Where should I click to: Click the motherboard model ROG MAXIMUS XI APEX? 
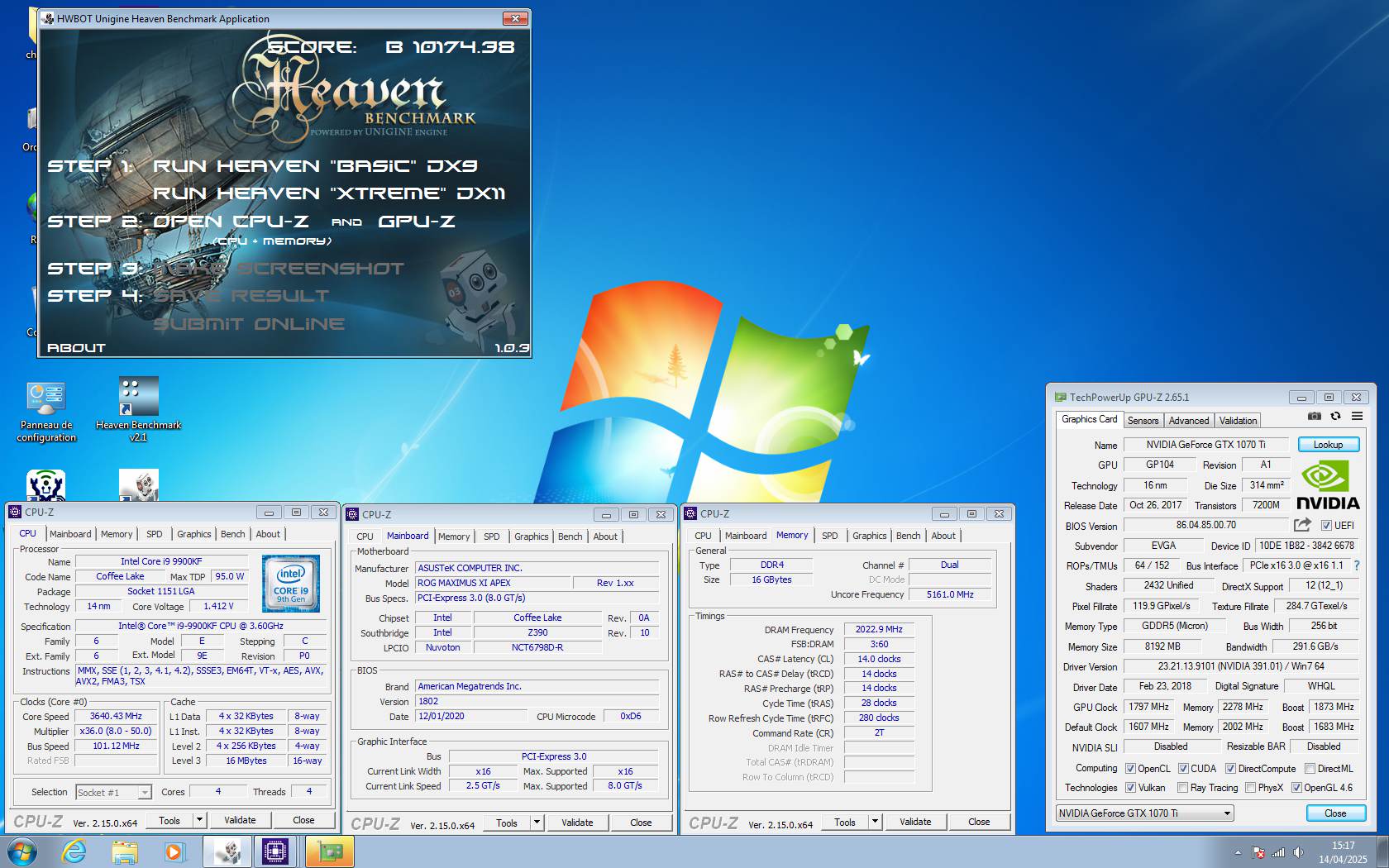click(x=492, y=583)
